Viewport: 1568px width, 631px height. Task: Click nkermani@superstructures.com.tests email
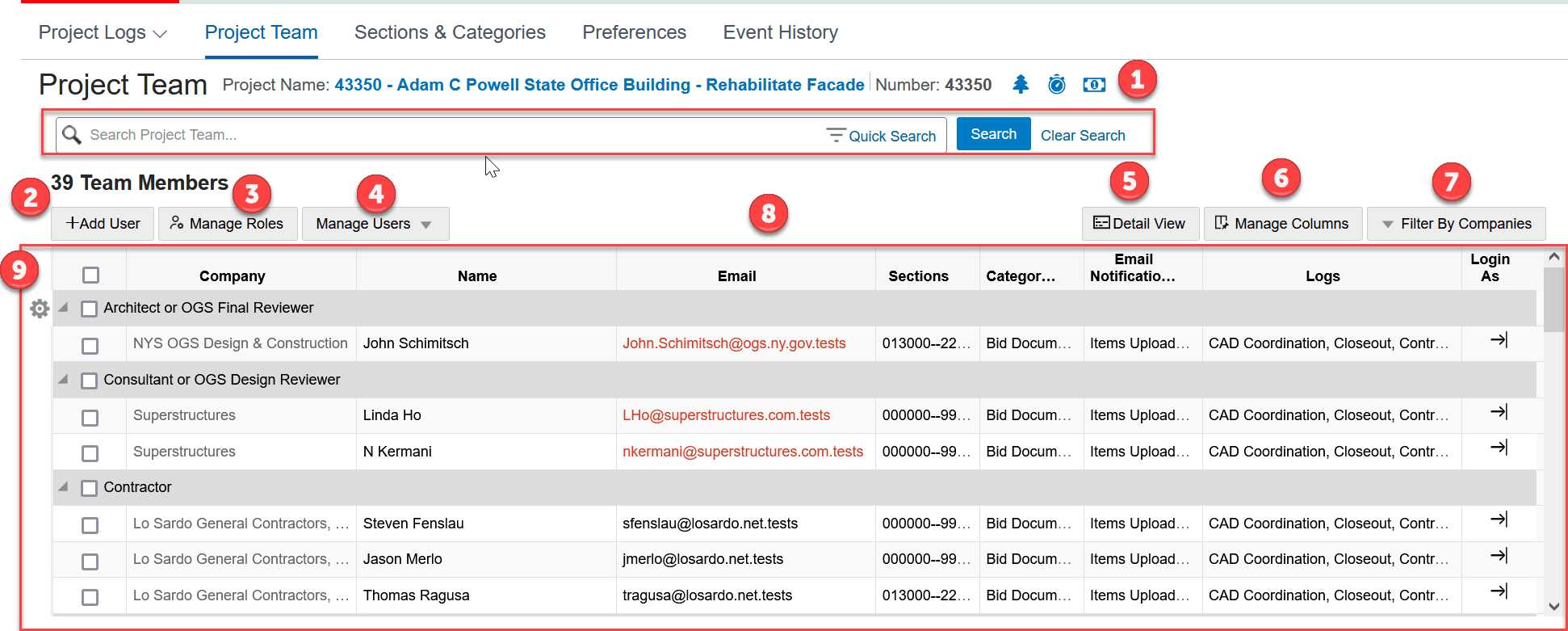click(x=743, y=452)
